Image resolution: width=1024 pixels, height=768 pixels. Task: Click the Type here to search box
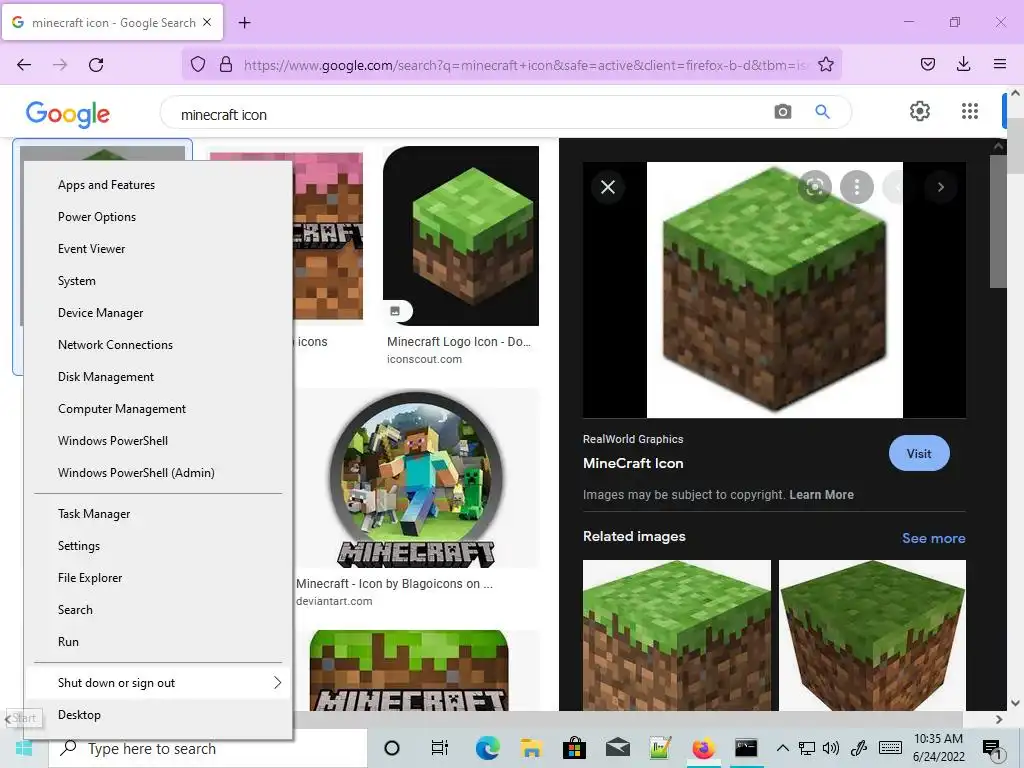click(208, 748)
